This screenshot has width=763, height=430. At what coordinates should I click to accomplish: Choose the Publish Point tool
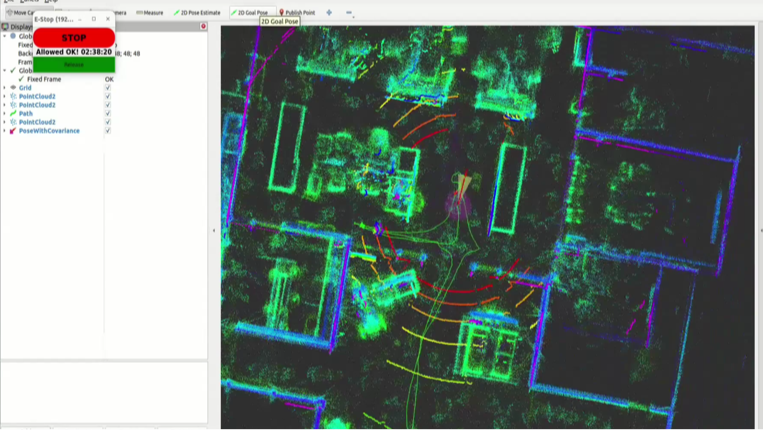pos(297,13)
